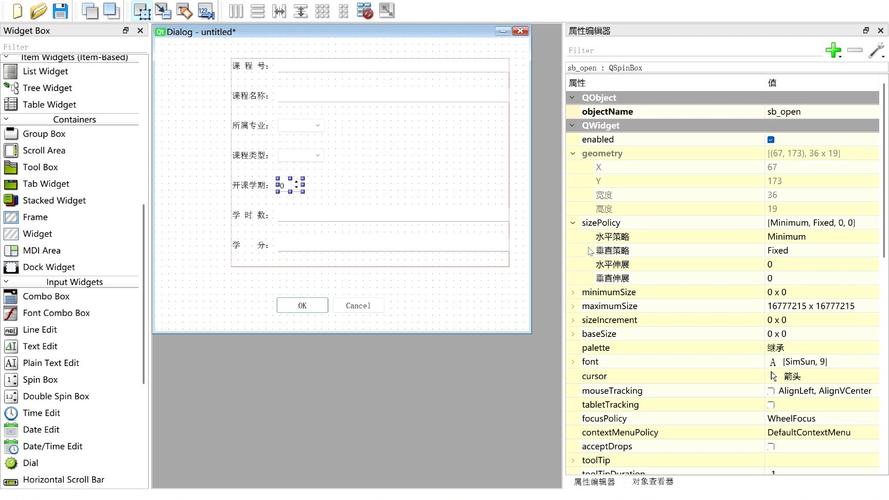
Task: Click the property editor Filter field
Action: click(x=693, y=50)
